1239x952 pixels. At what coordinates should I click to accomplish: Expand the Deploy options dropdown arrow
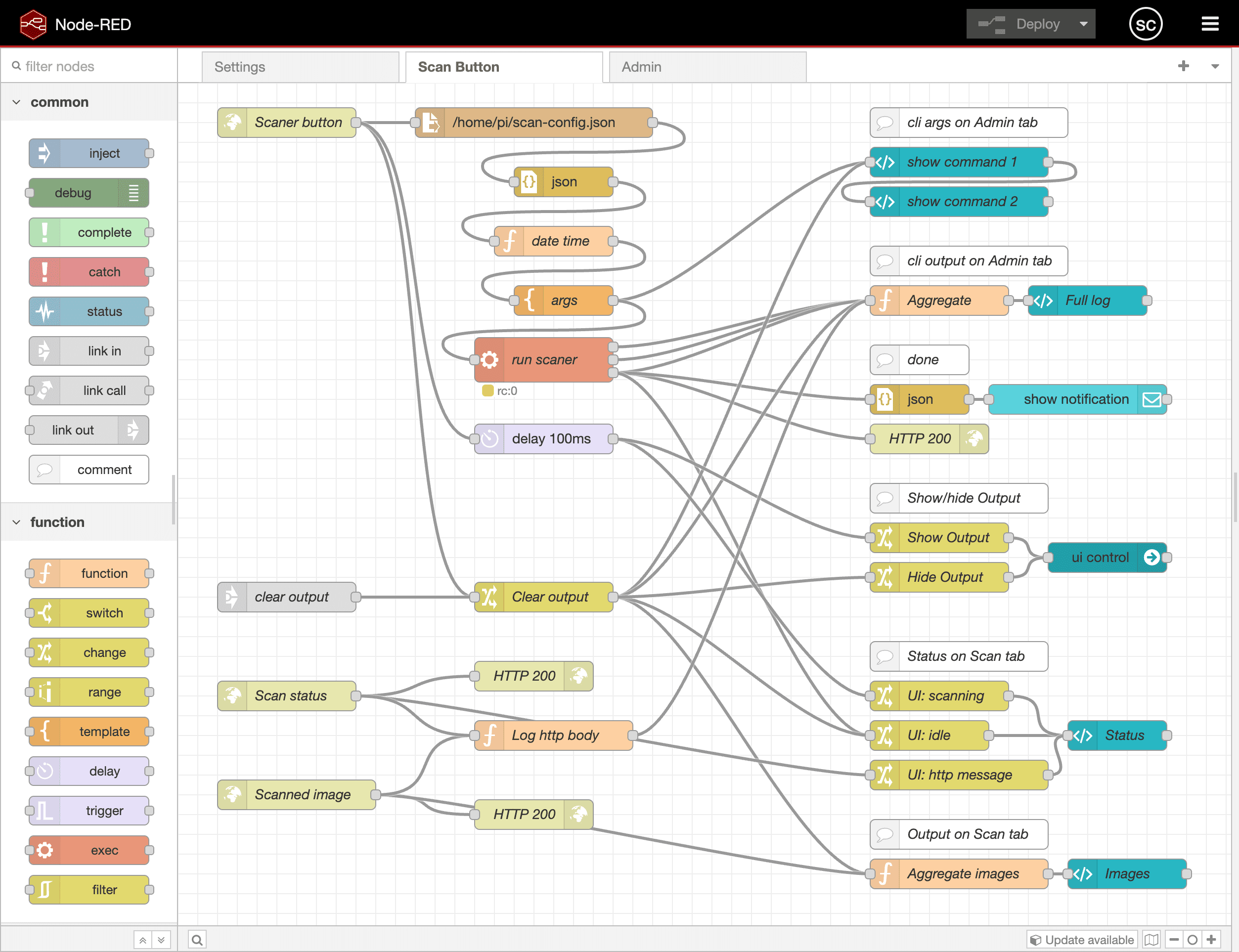point(1083,23)
